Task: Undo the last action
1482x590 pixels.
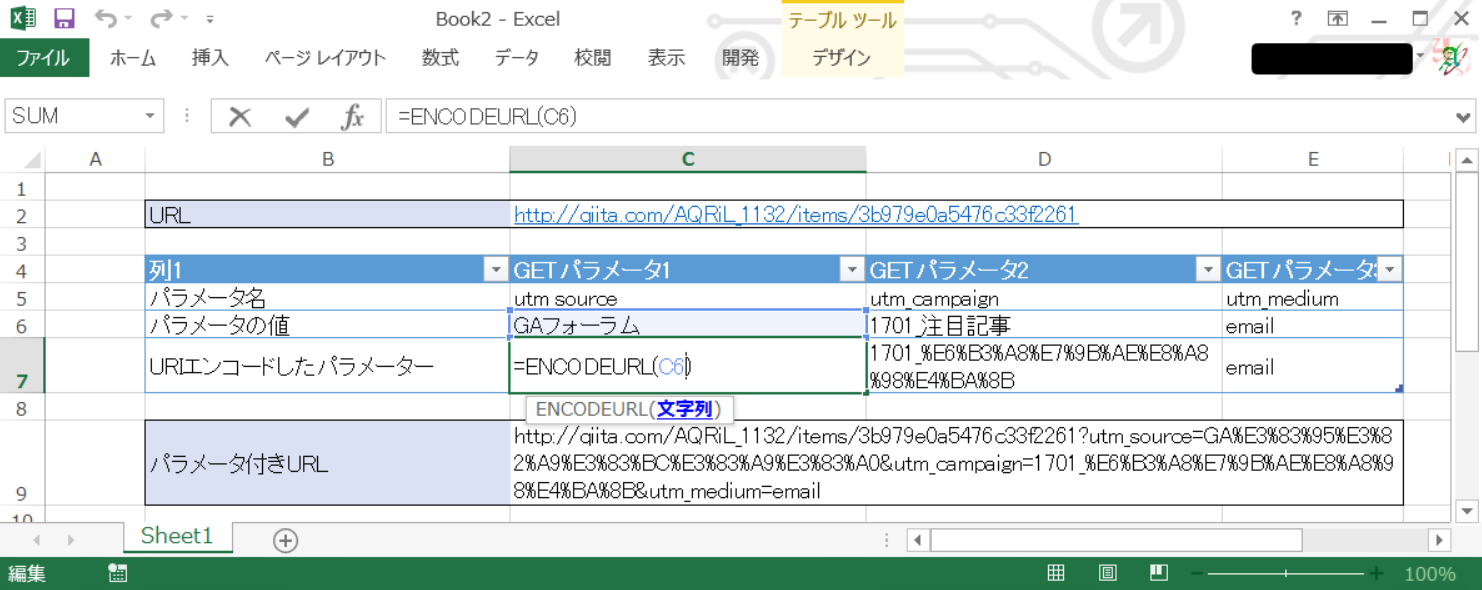Action: 106,18
